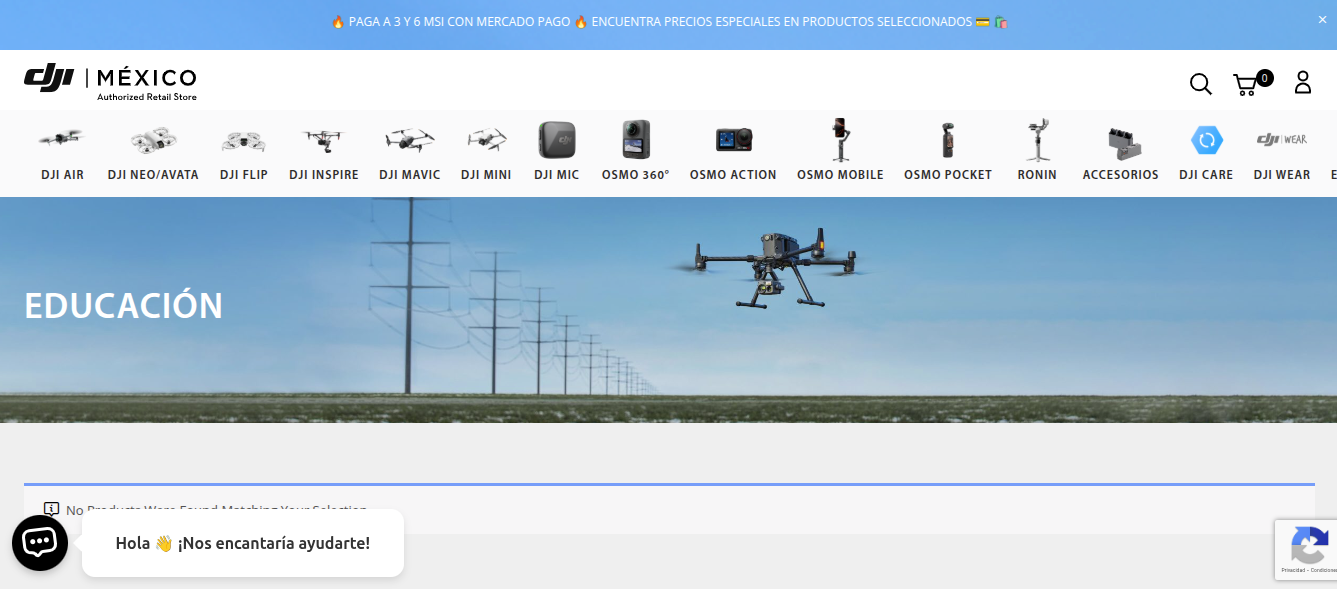This screenshot has height=589, width=1337.
Task: Open the DJI Neo/Avata category
Action: (153, 174)
